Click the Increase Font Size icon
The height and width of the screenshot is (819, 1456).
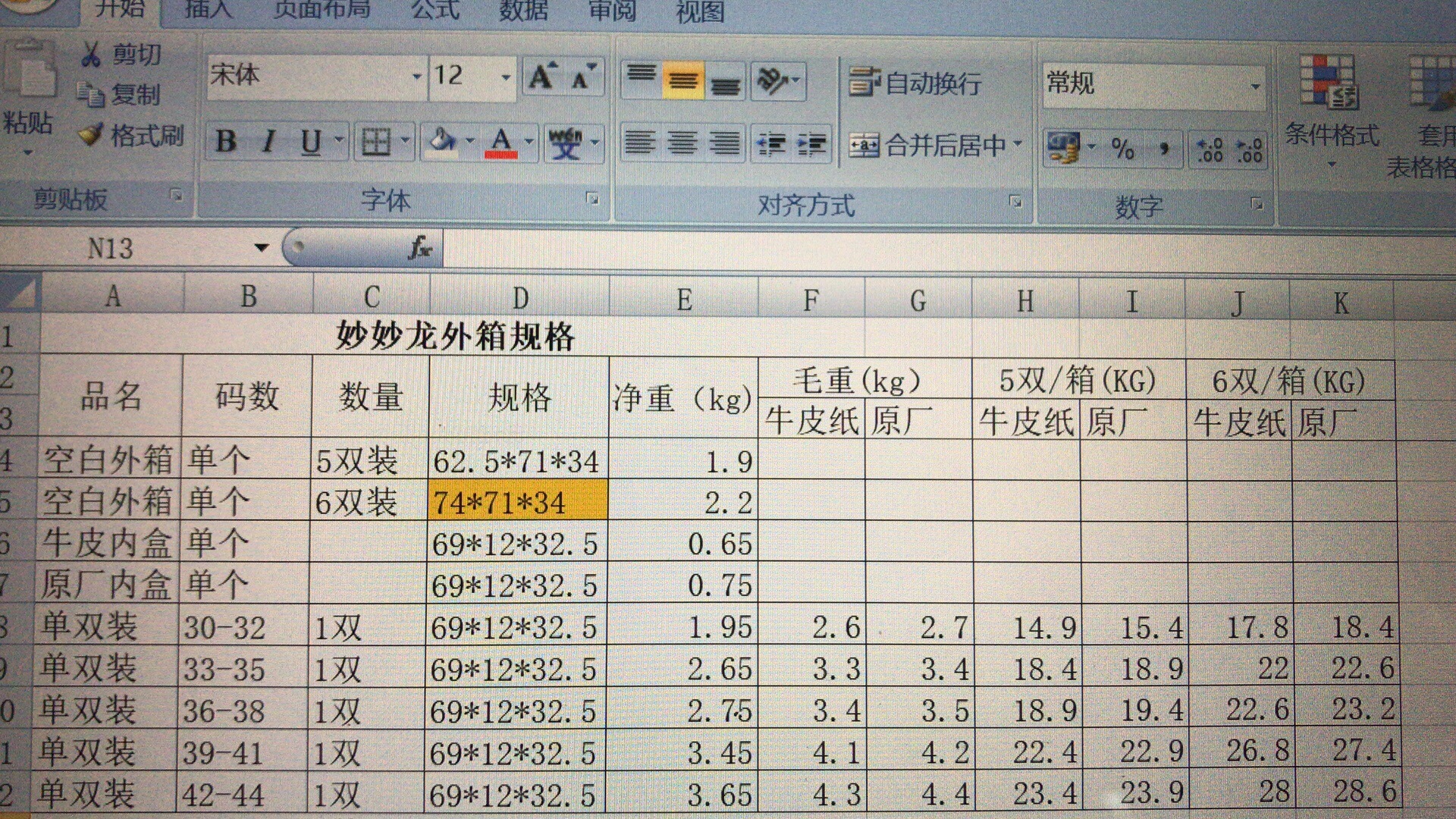click(x=542, y=77)
